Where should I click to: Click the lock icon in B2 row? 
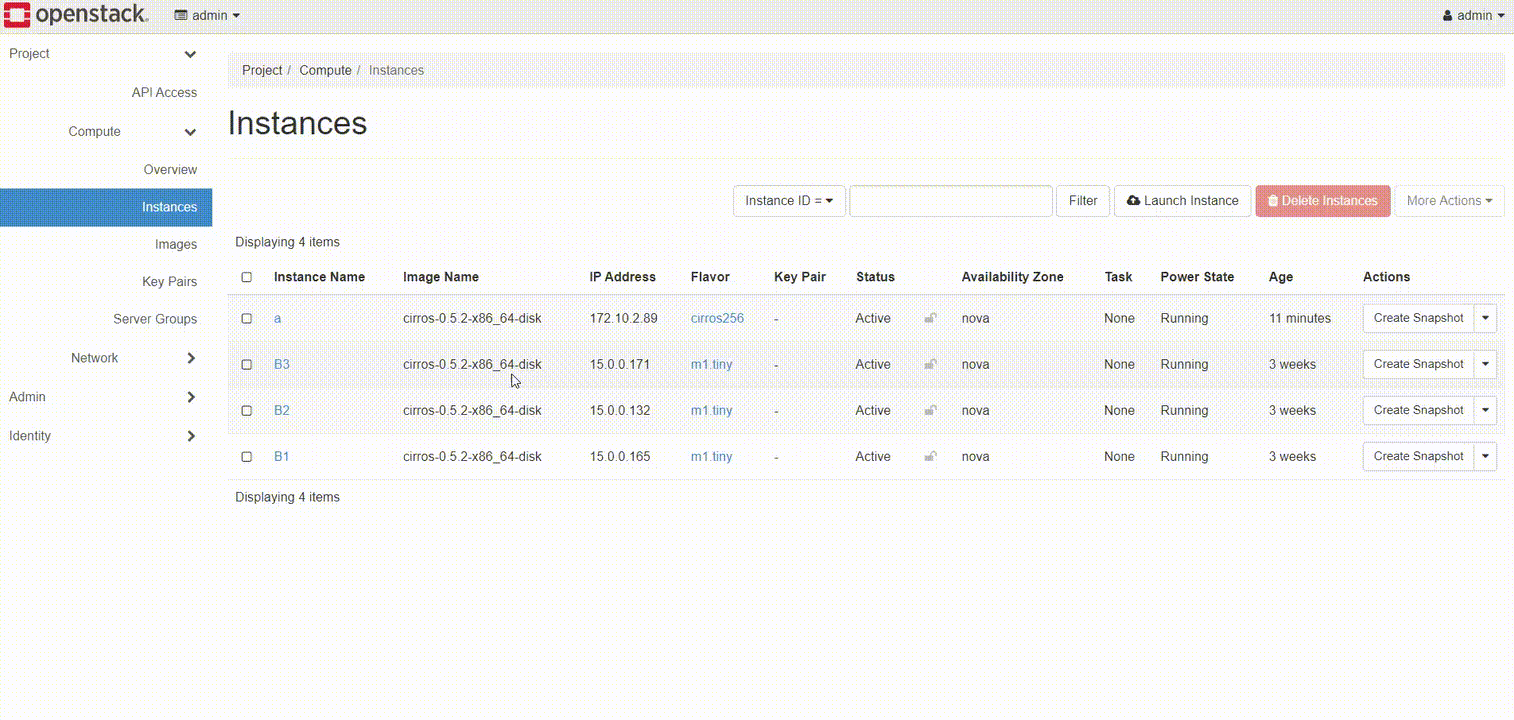point(930,411)
